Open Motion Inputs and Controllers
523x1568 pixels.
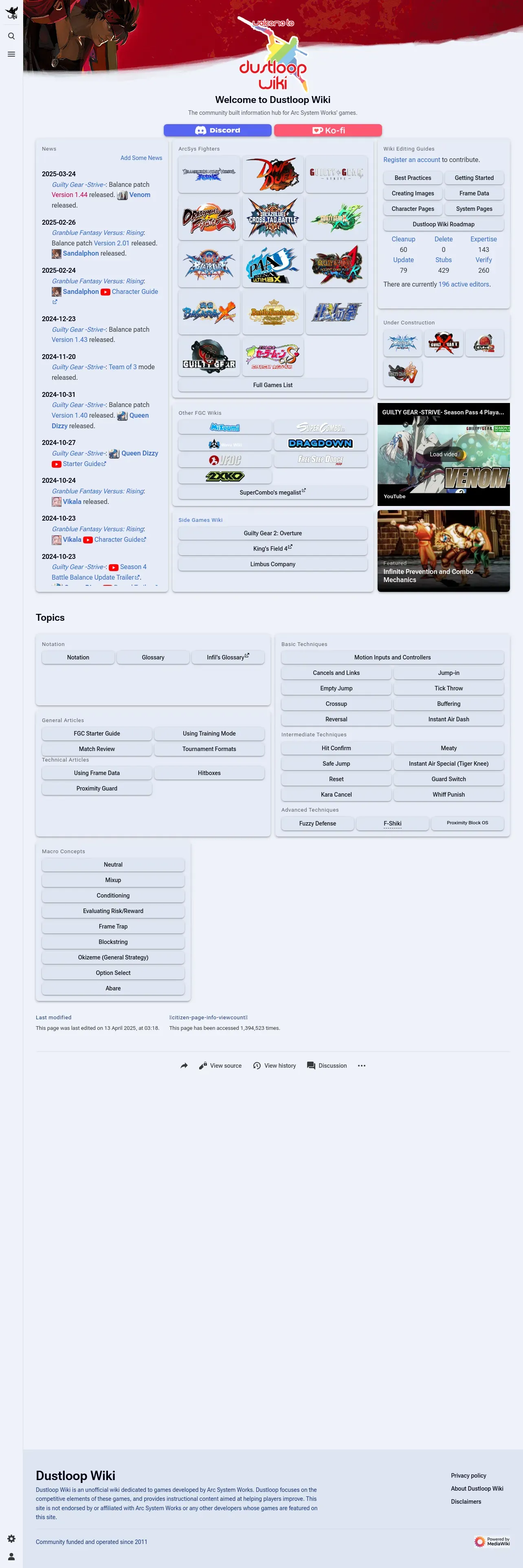(x=392, y=657)
